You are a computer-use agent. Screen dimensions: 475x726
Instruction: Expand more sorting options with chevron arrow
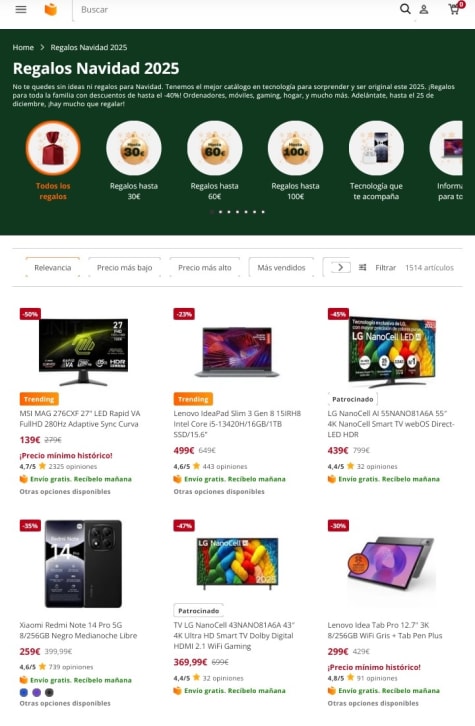tap(340, 267)
